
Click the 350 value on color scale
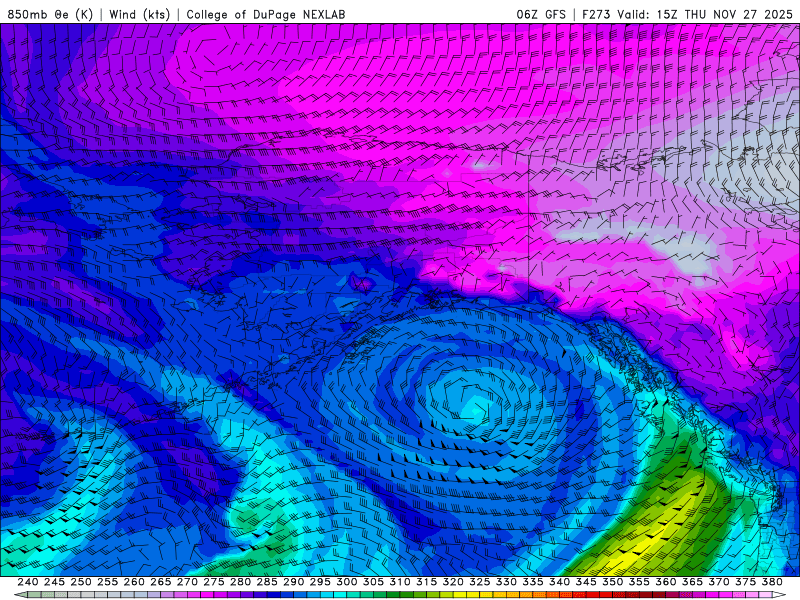click(x=612, y=582)
